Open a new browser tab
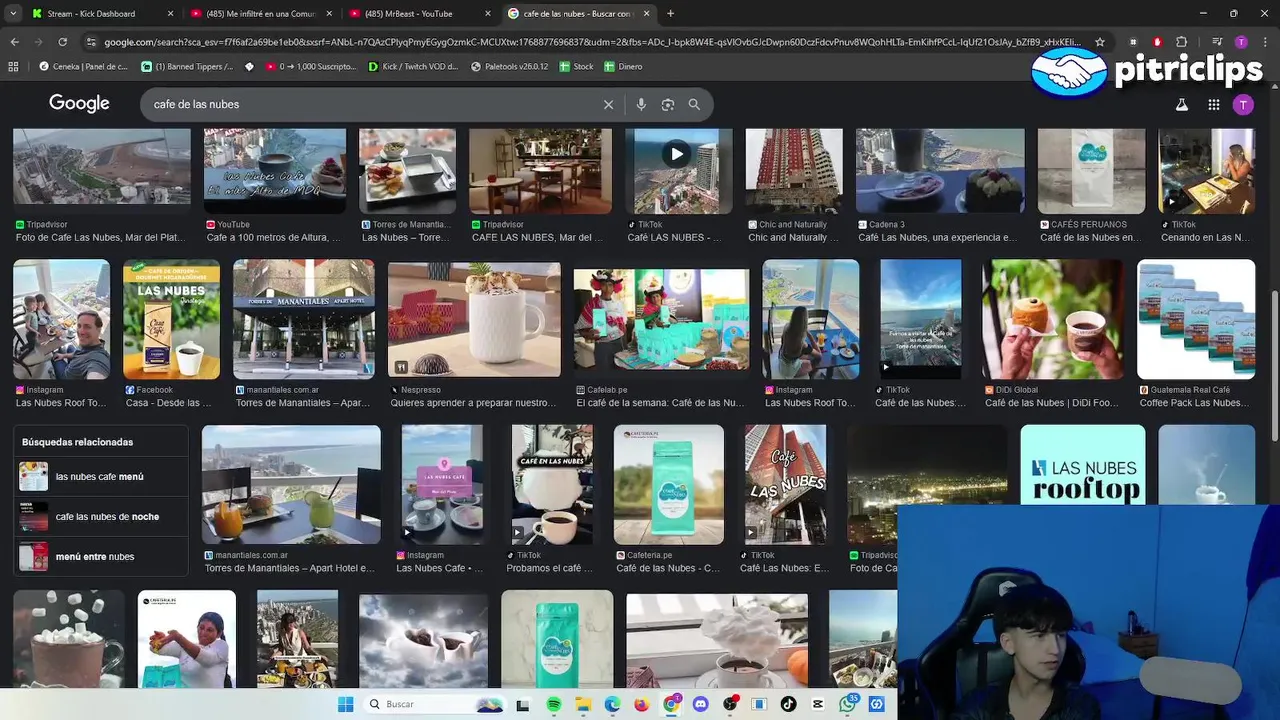The height and width of the screenshot is (720, 1280). [x=670, y=14]
